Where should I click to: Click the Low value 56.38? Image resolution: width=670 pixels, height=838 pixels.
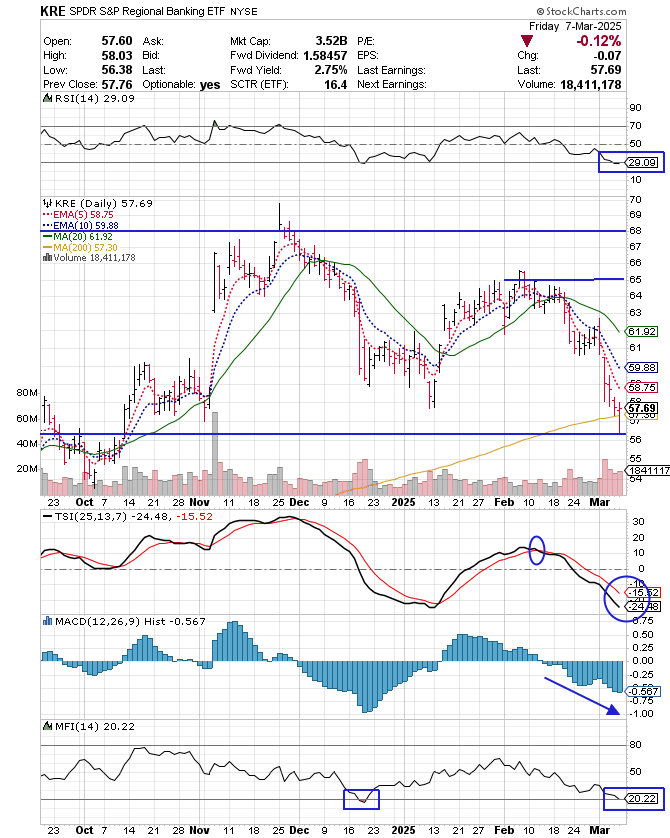pyautogui.click(x=117, y=70)
